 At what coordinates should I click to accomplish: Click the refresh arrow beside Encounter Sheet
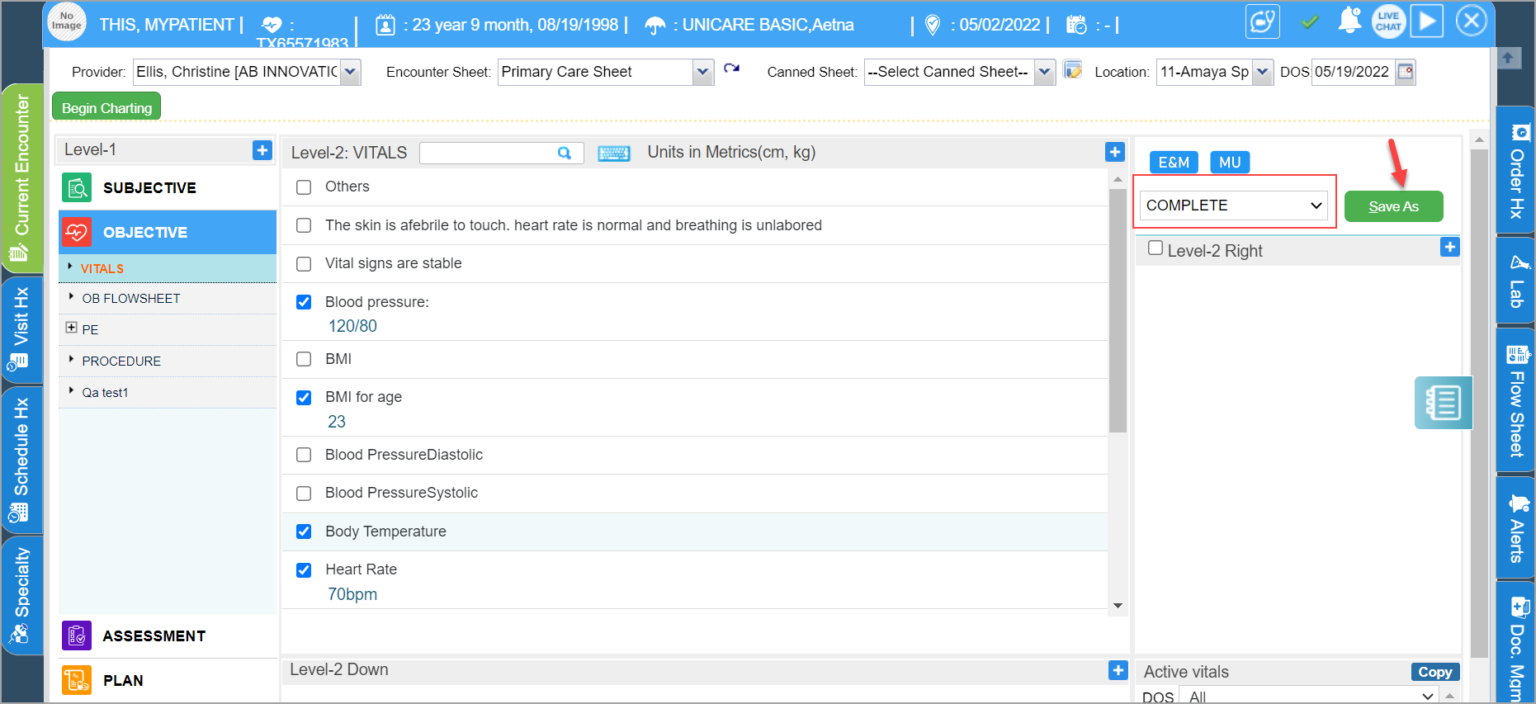(x=731, y=70)
